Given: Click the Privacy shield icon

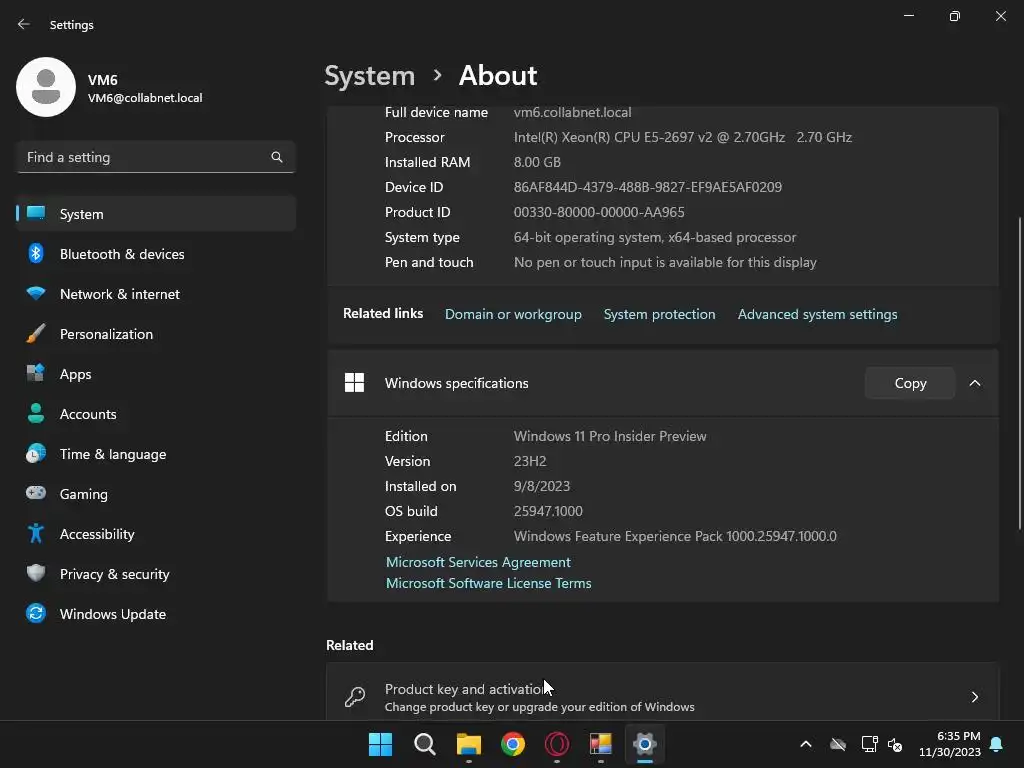Looking at the screenshot, I should (36, 573).
